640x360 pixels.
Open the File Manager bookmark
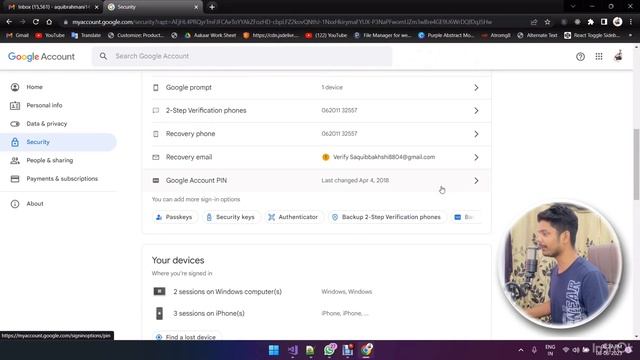[x=382, y=36]
